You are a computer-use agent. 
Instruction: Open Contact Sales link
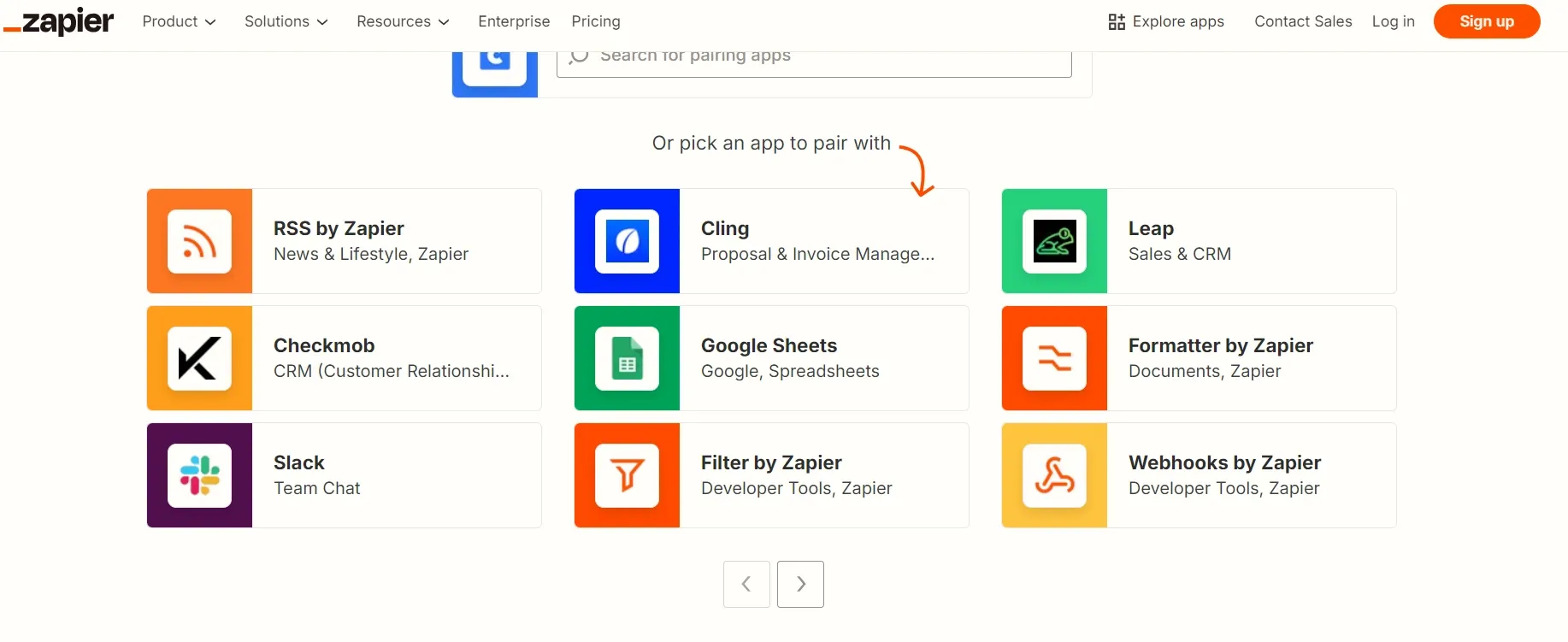point(1303,21)
